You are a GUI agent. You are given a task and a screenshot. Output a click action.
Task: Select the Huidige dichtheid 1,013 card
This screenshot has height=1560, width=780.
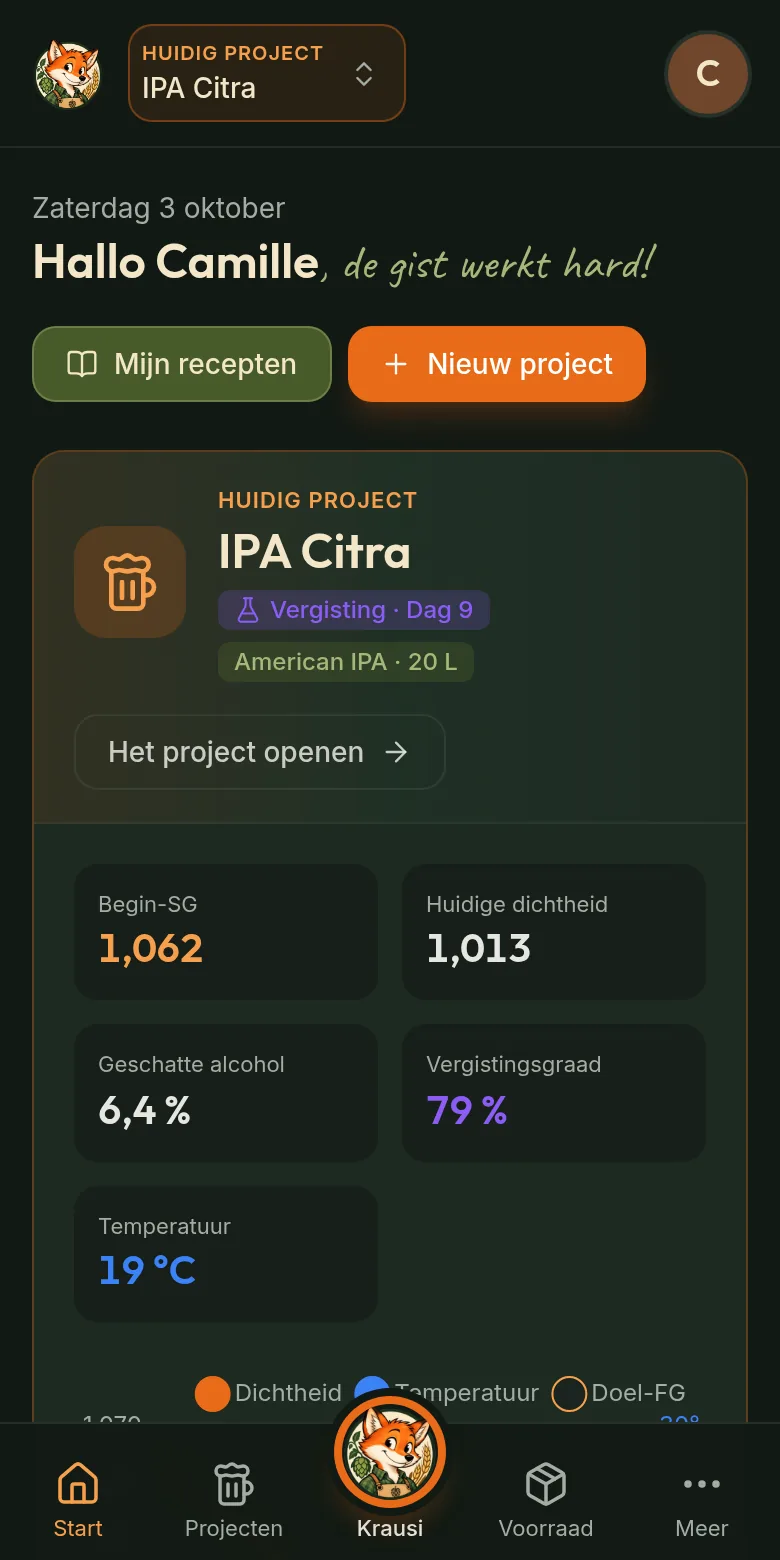pyautogui.click(x=554, y=932)
